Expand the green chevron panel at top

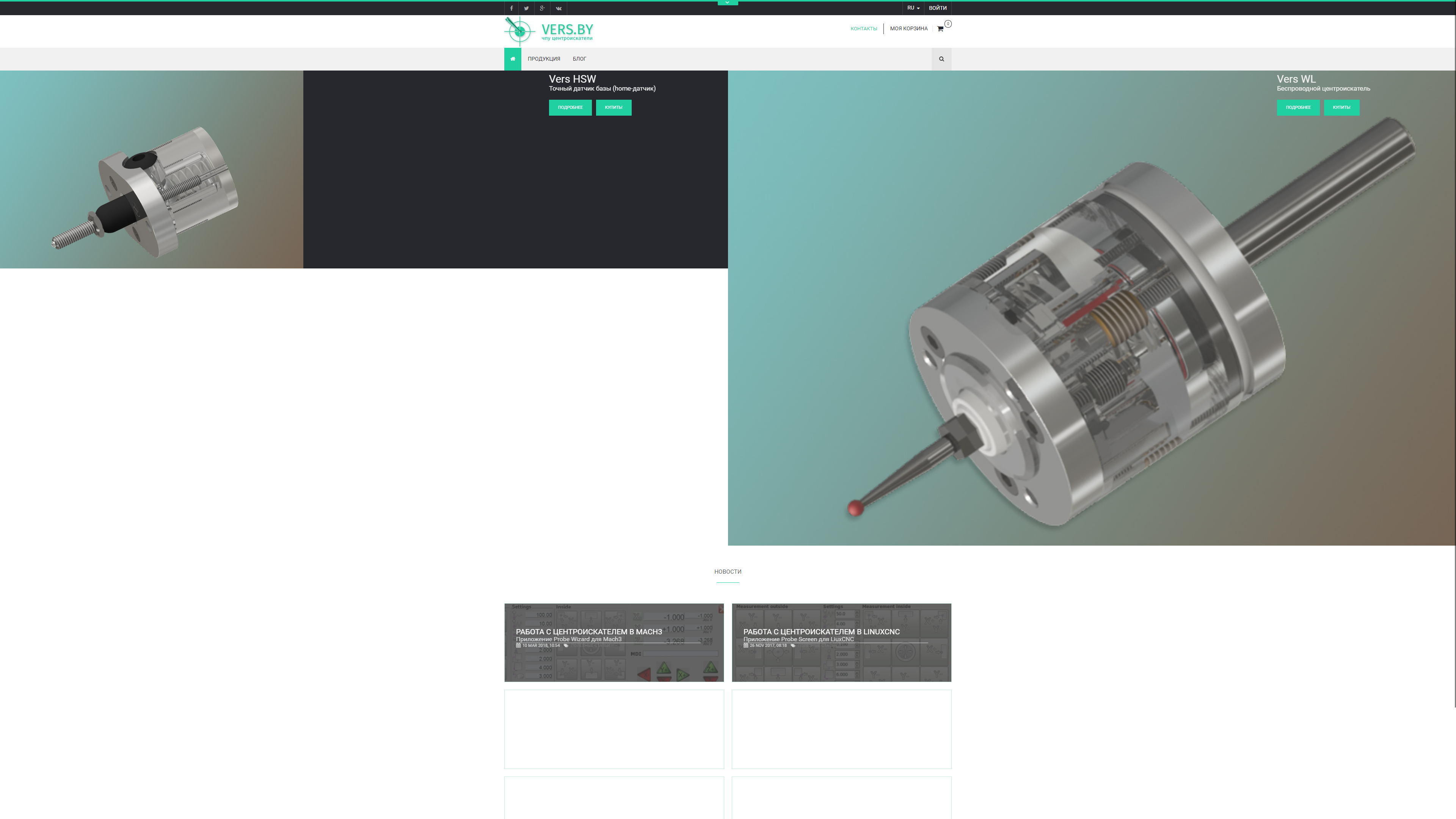point(728,3)
